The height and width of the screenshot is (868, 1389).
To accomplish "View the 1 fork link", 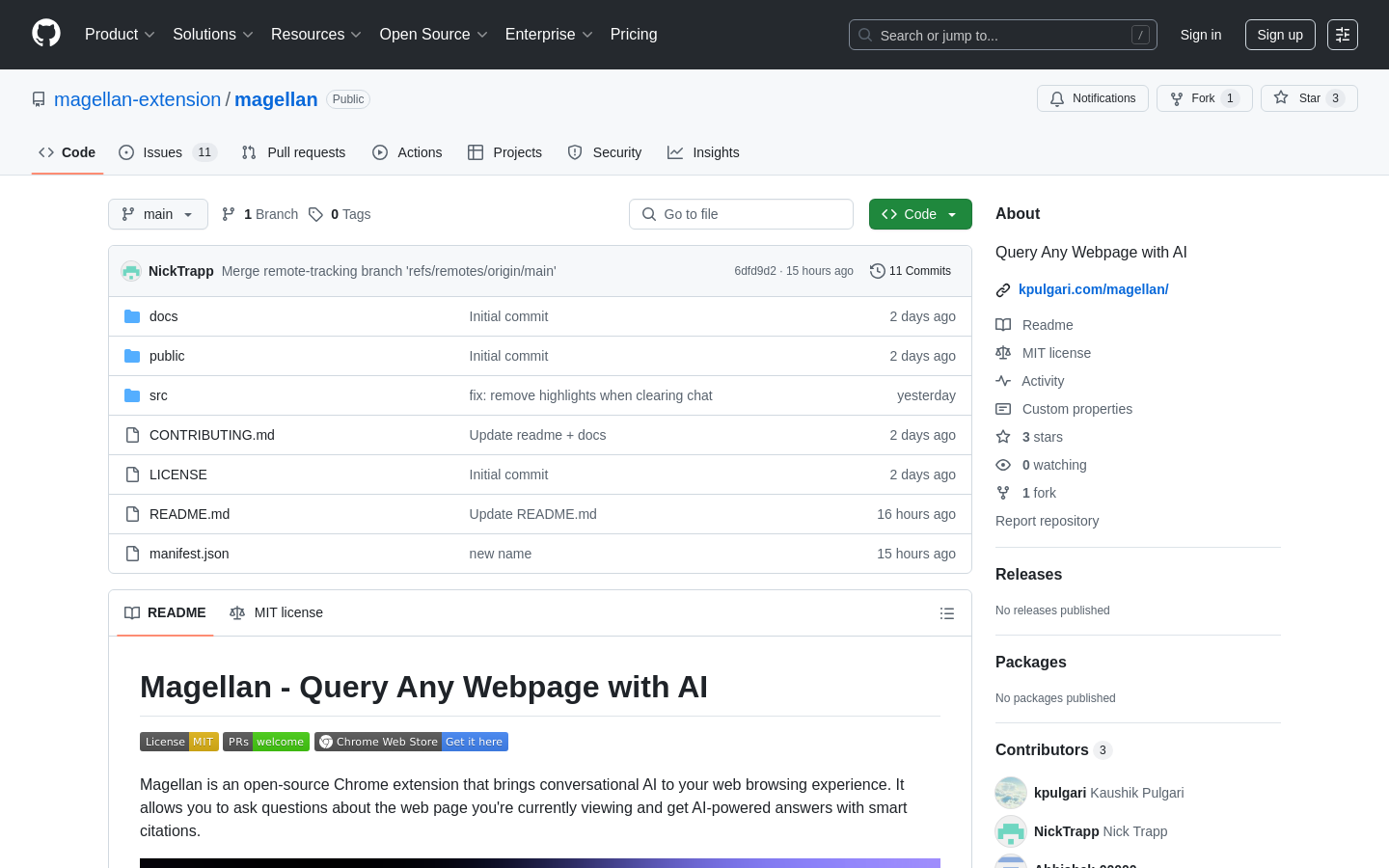I will 1025,493.
